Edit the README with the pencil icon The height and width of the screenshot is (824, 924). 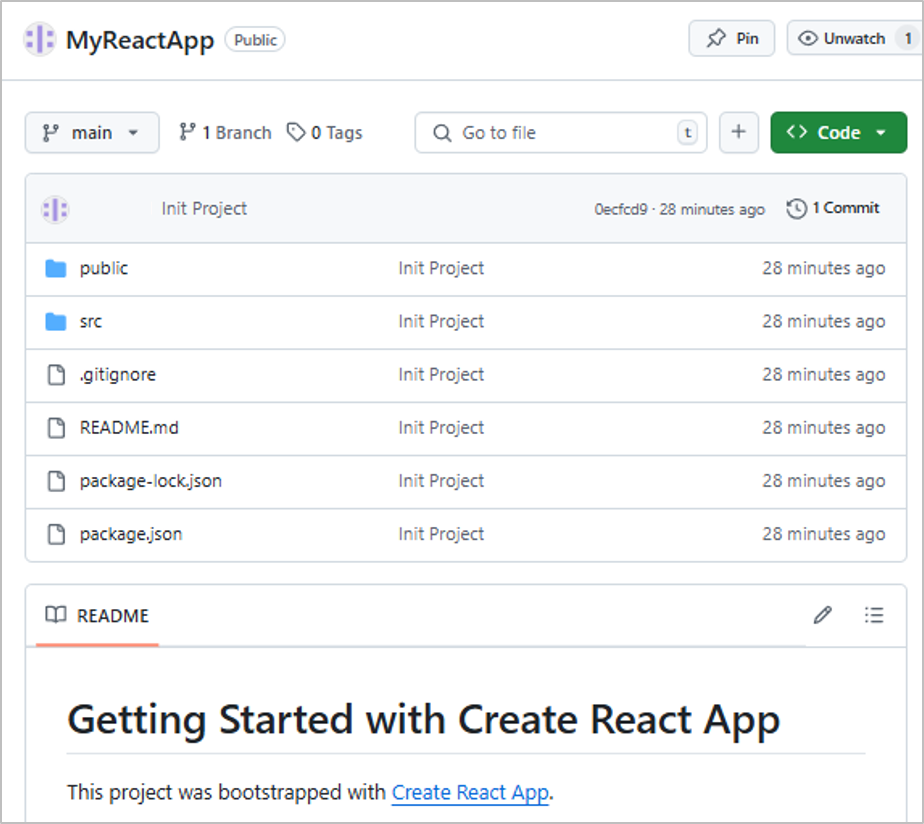tap(823, 615)
